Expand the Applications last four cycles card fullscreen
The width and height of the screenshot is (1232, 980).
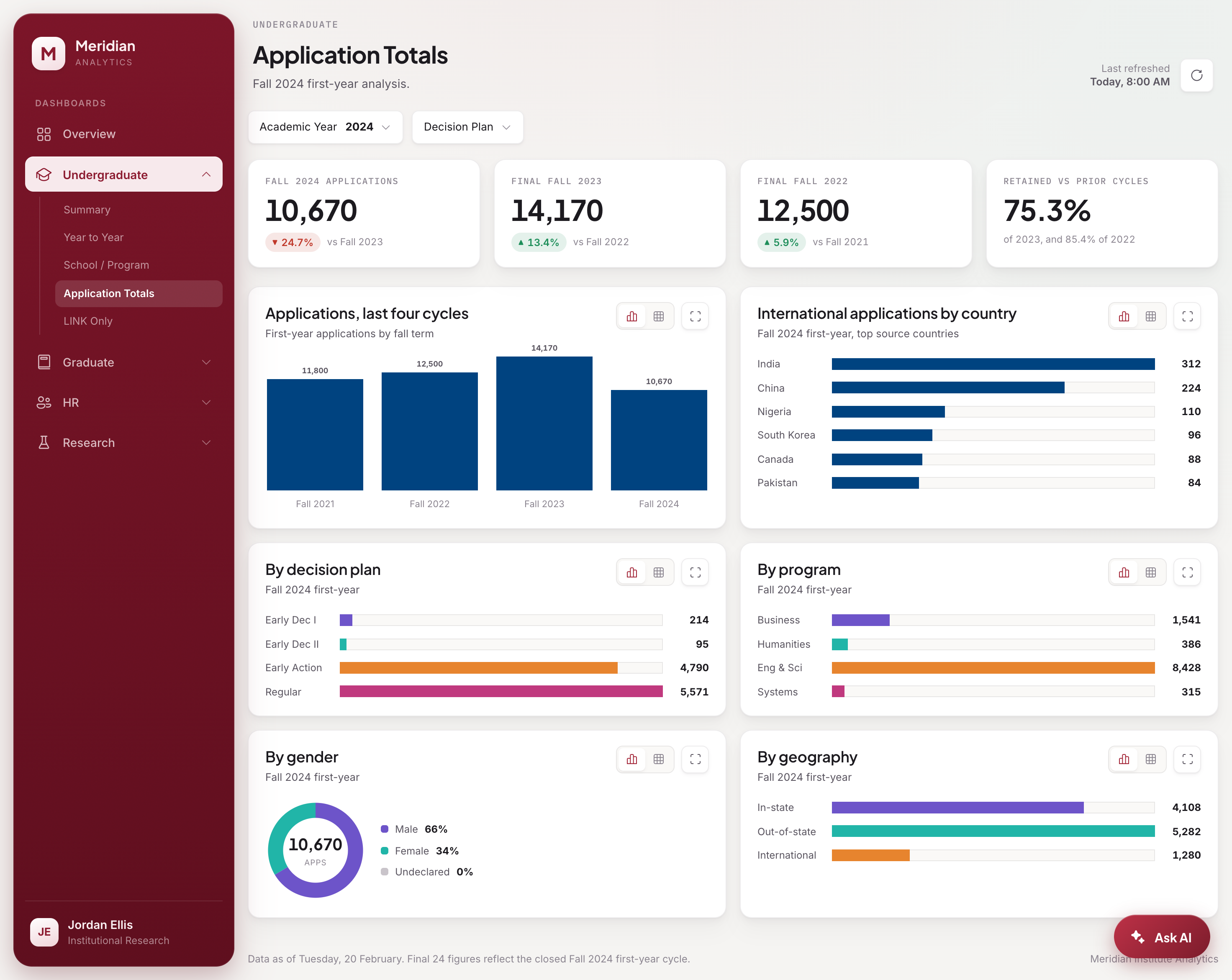pos(696,317)
